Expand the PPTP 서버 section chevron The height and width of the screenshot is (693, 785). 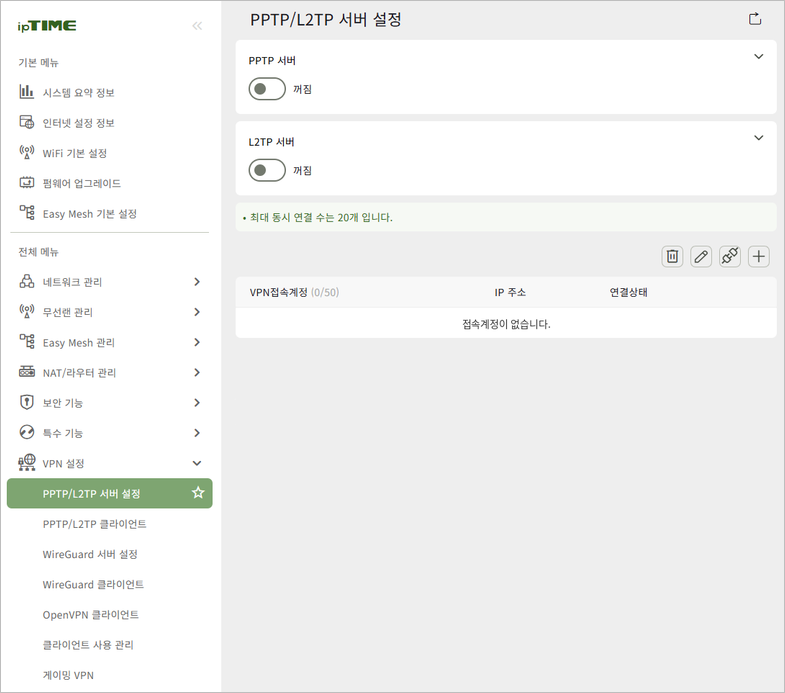[758, 57]
